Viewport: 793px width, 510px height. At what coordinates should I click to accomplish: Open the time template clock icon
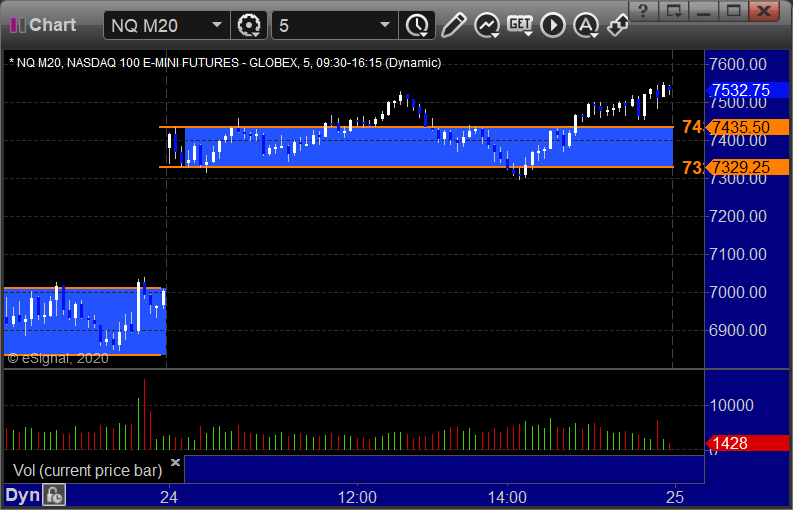417,25
